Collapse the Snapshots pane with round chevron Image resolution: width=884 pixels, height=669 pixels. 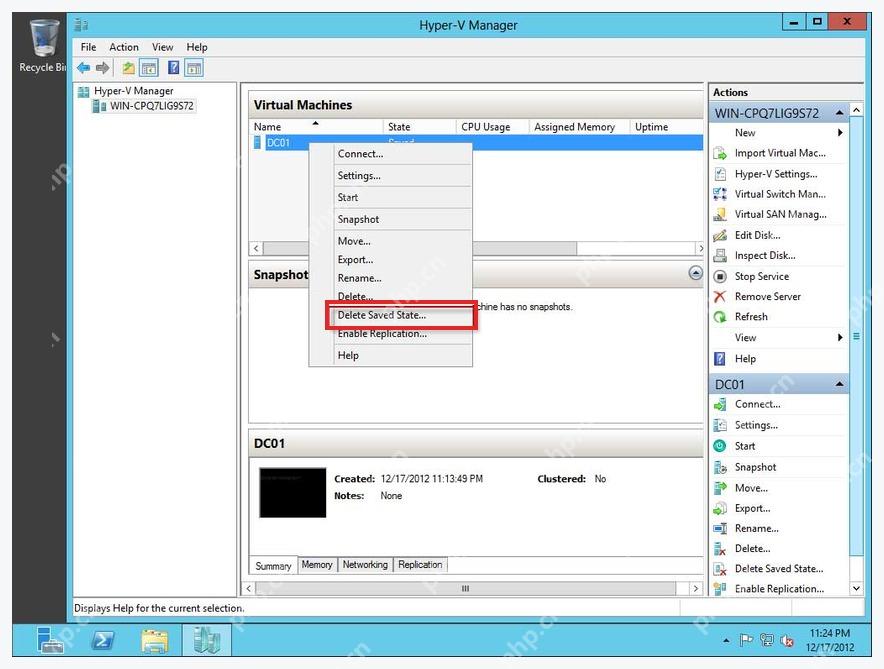tap(696, 273)
